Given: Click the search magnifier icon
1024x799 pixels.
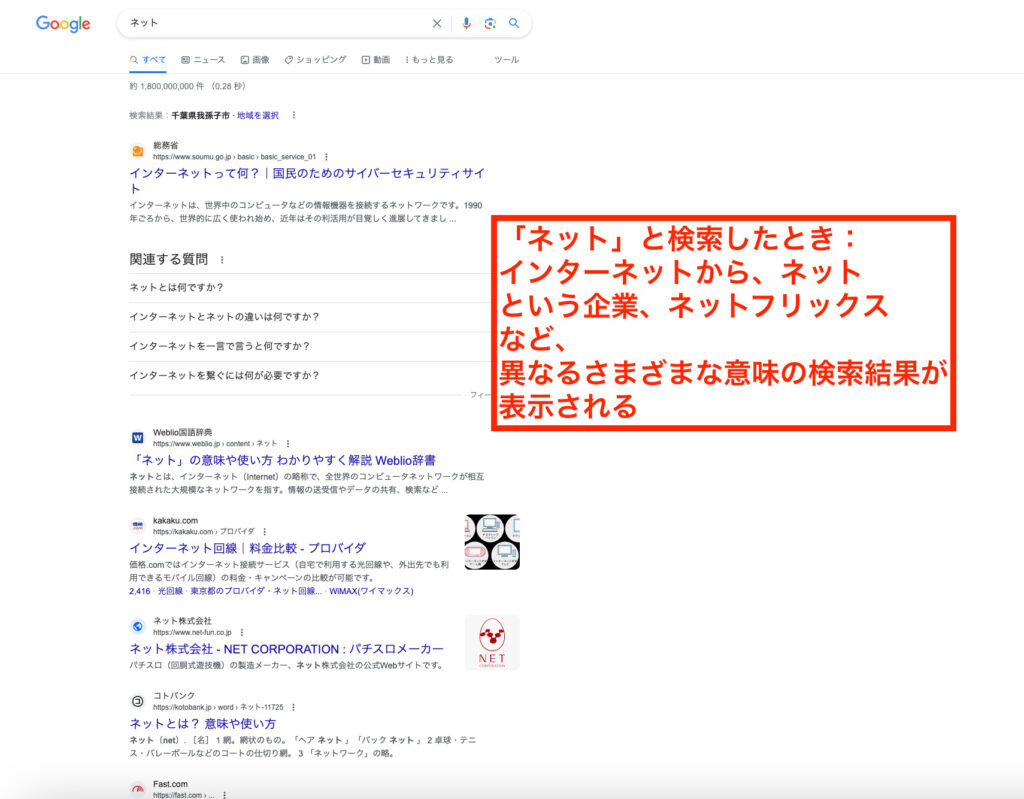Looking at the screenshot, I should pyautogui.click(x=514, y=23).
